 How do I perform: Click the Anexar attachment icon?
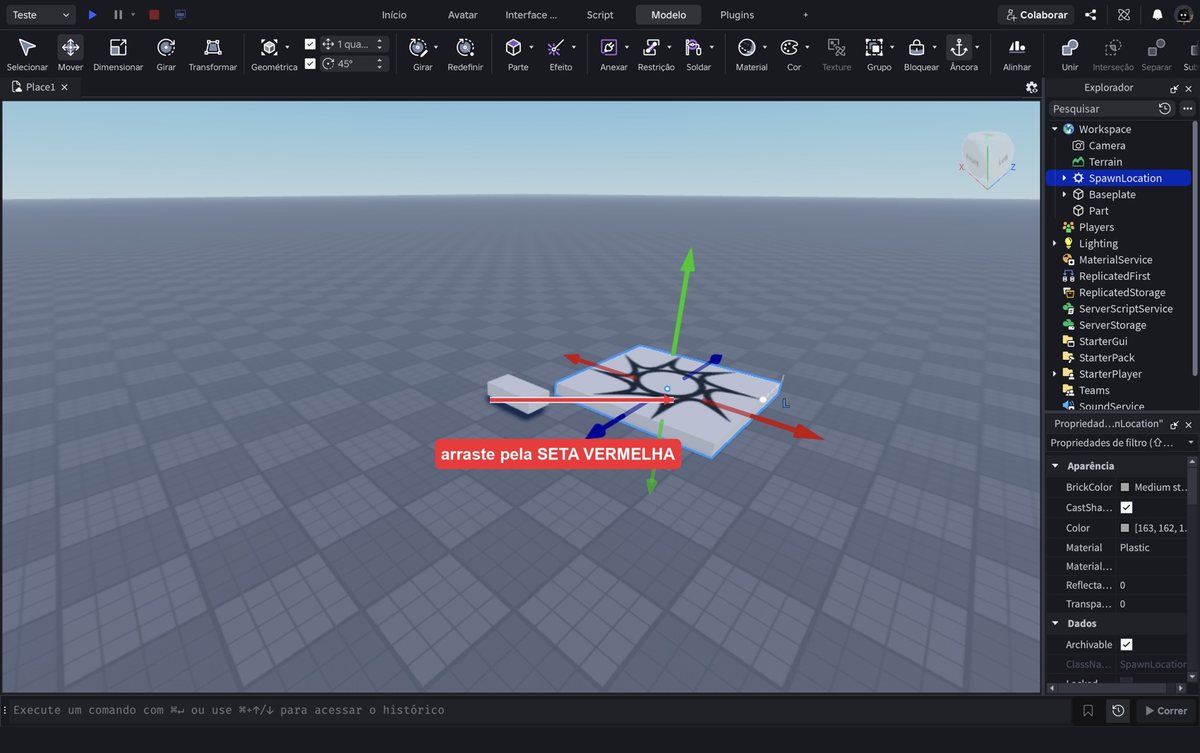(x=609, y=47)
